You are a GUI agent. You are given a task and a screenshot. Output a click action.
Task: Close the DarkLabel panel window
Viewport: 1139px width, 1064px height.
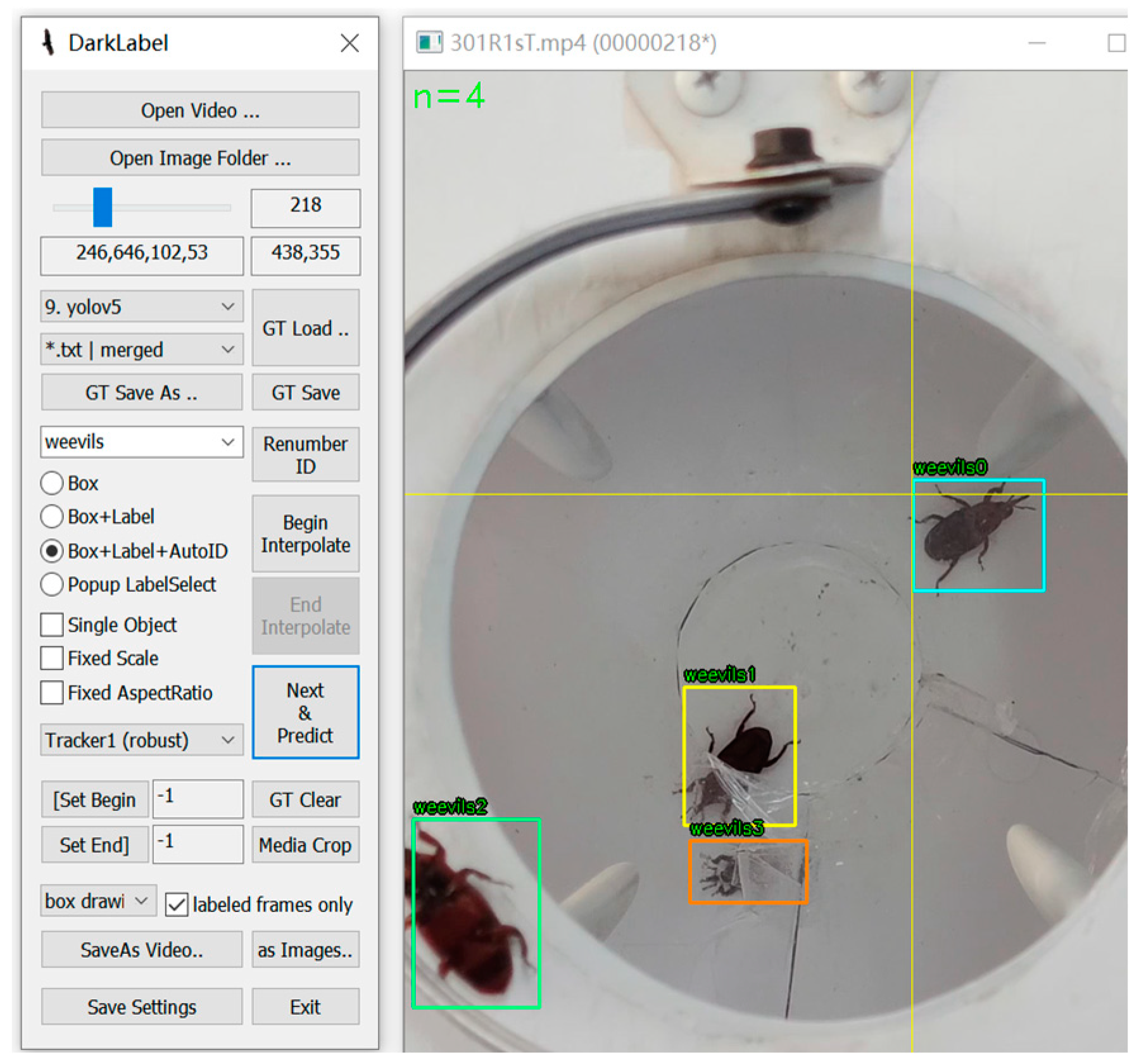tap(349, 43)
